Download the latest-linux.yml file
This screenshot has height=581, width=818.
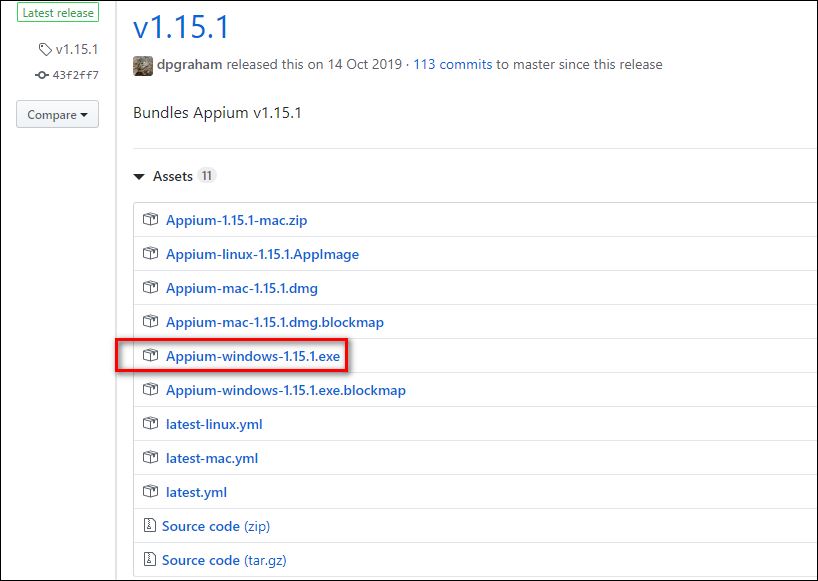214,424
